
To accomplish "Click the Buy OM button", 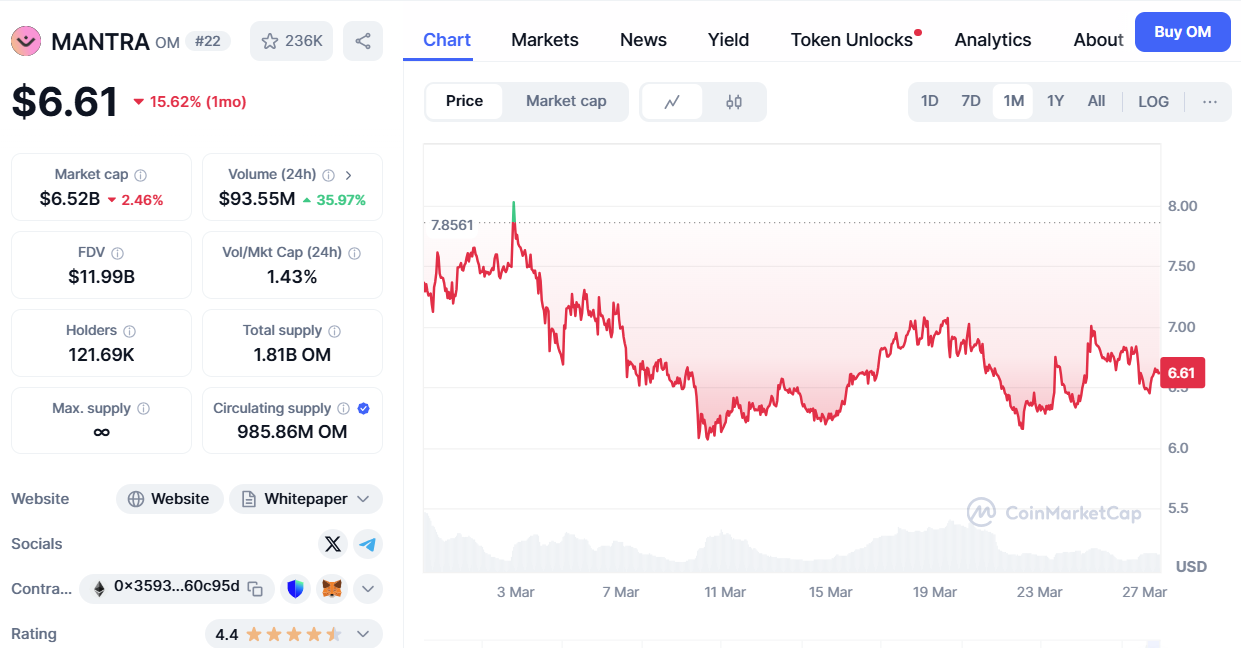I will tap(1182, 32).
